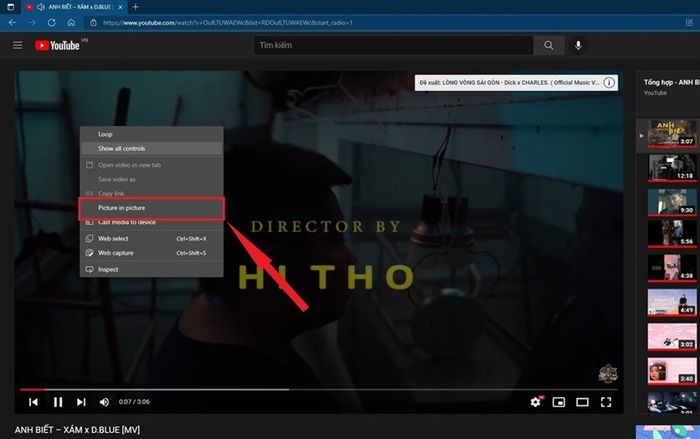Seek on the video progress bar
The image size is (700, 439).
pos(318,389)
